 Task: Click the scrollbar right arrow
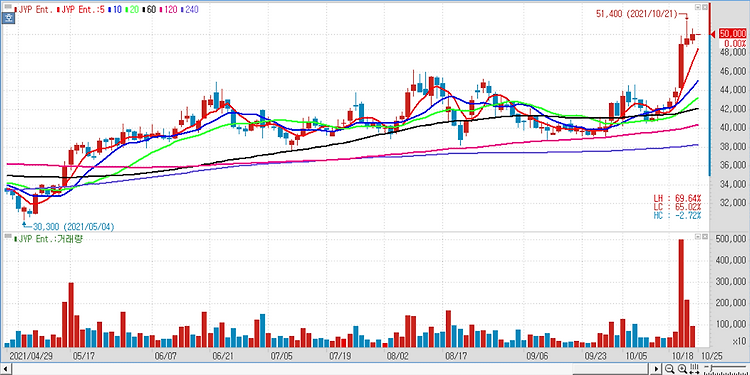point(656,369)
